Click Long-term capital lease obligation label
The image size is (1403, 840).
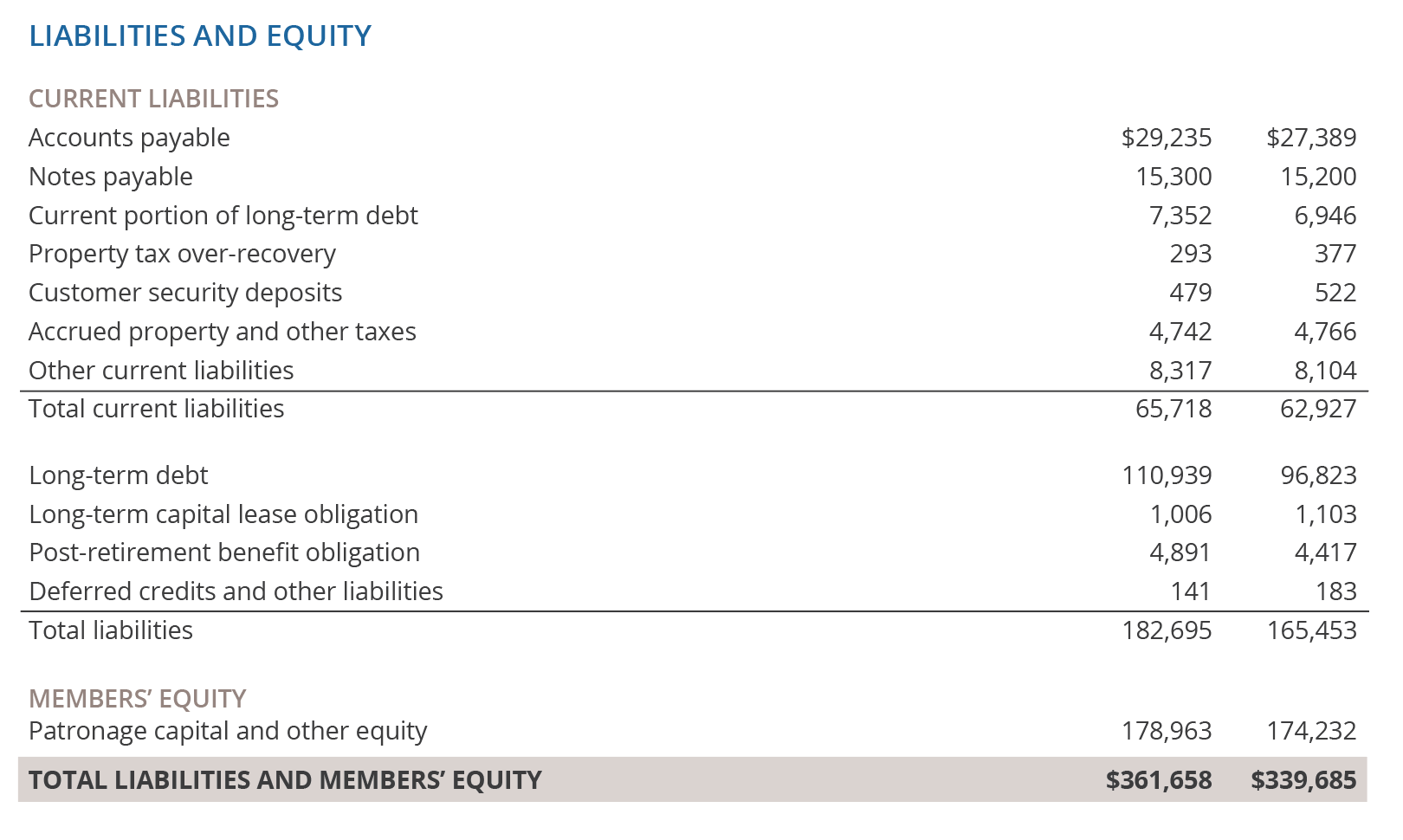[223, 514]
